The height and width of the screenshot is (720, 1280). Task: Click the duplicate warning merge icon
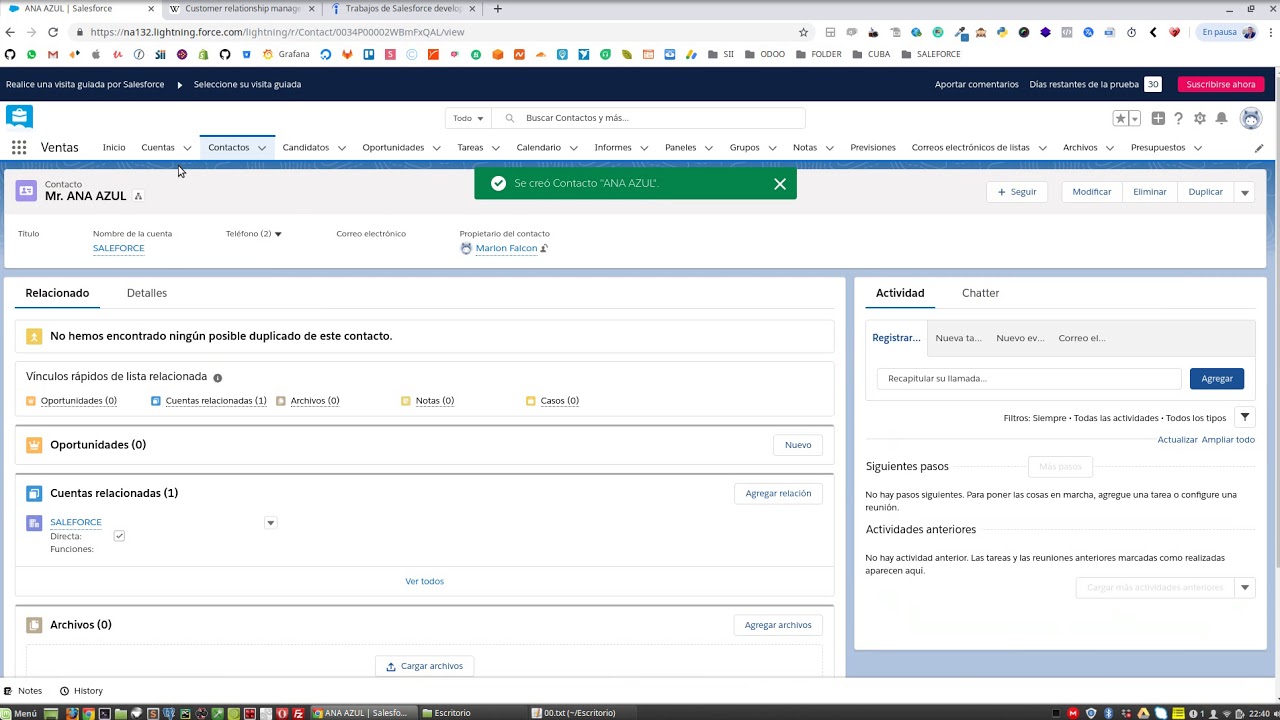(x=34, y=337)
